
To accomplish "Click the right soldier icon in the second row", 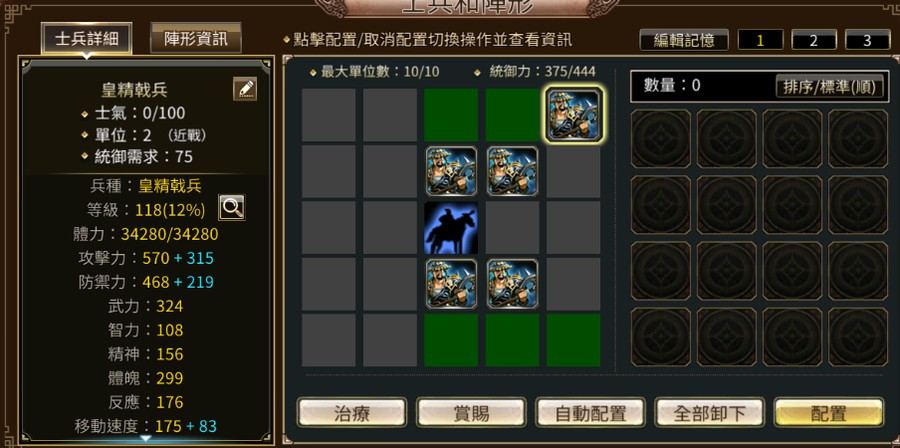I will coord(513,171).
